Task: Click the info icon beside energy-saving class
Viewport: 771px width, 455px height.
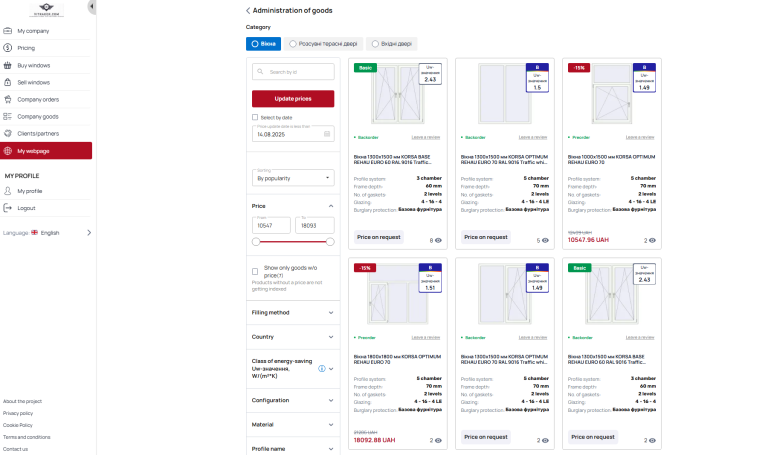Action: [322, 368]
